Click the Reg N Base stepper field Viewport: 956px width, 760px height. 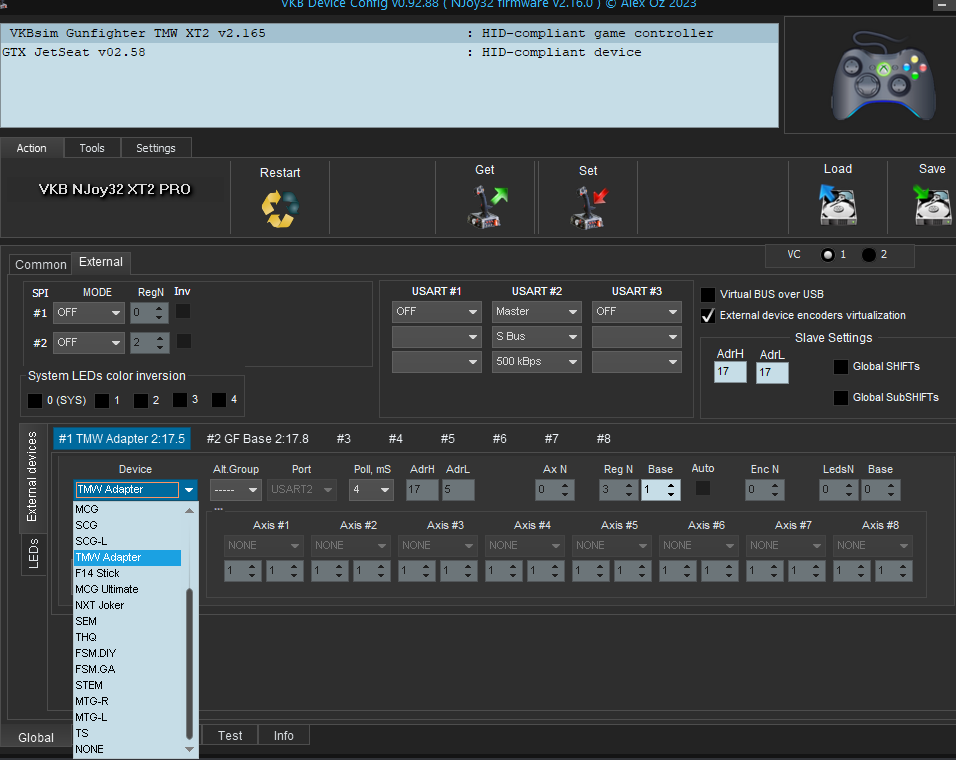tap(661, 489)
